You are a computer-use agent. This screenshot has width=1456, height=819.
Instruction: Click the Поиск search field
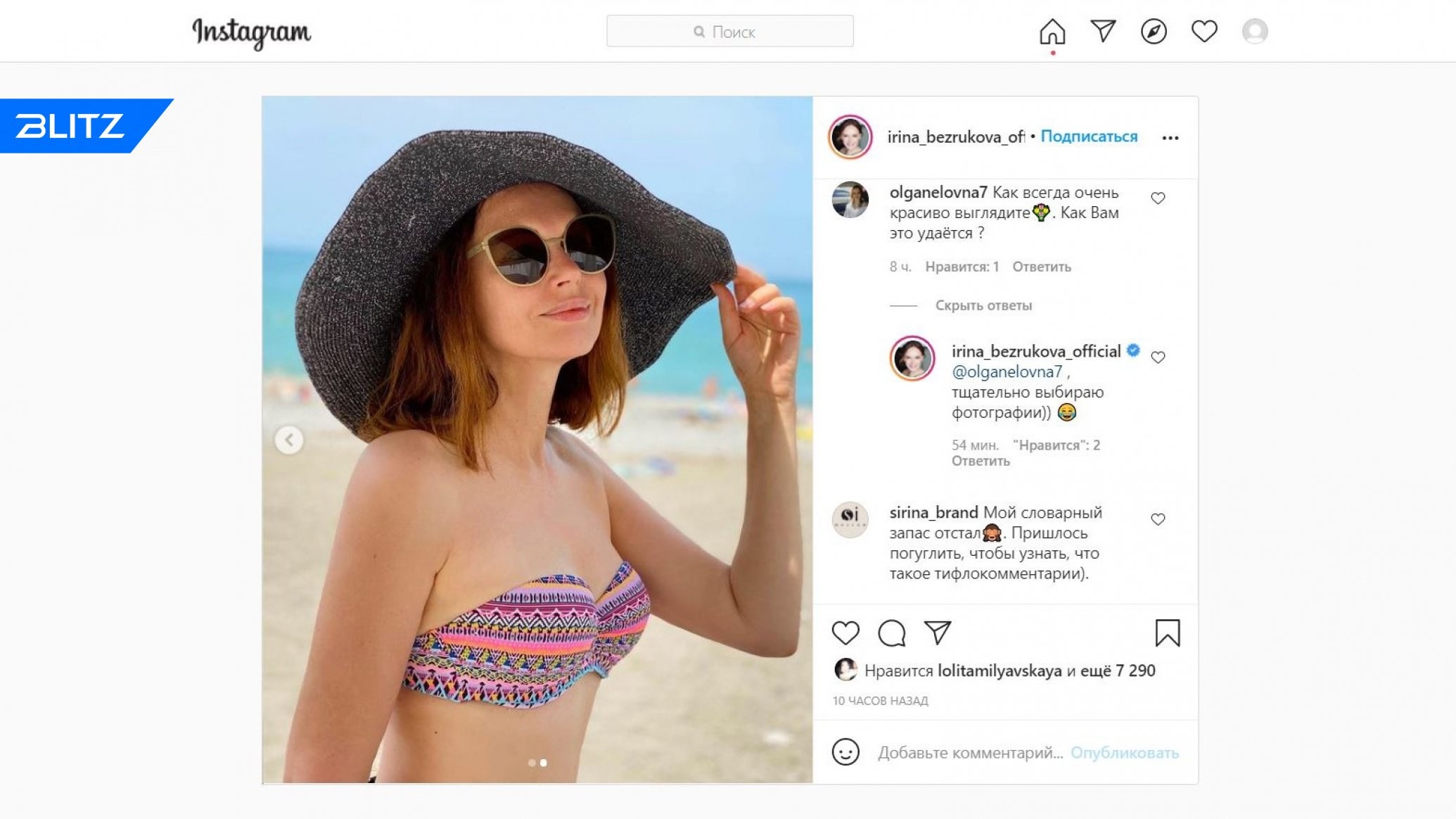coord(730,32)
